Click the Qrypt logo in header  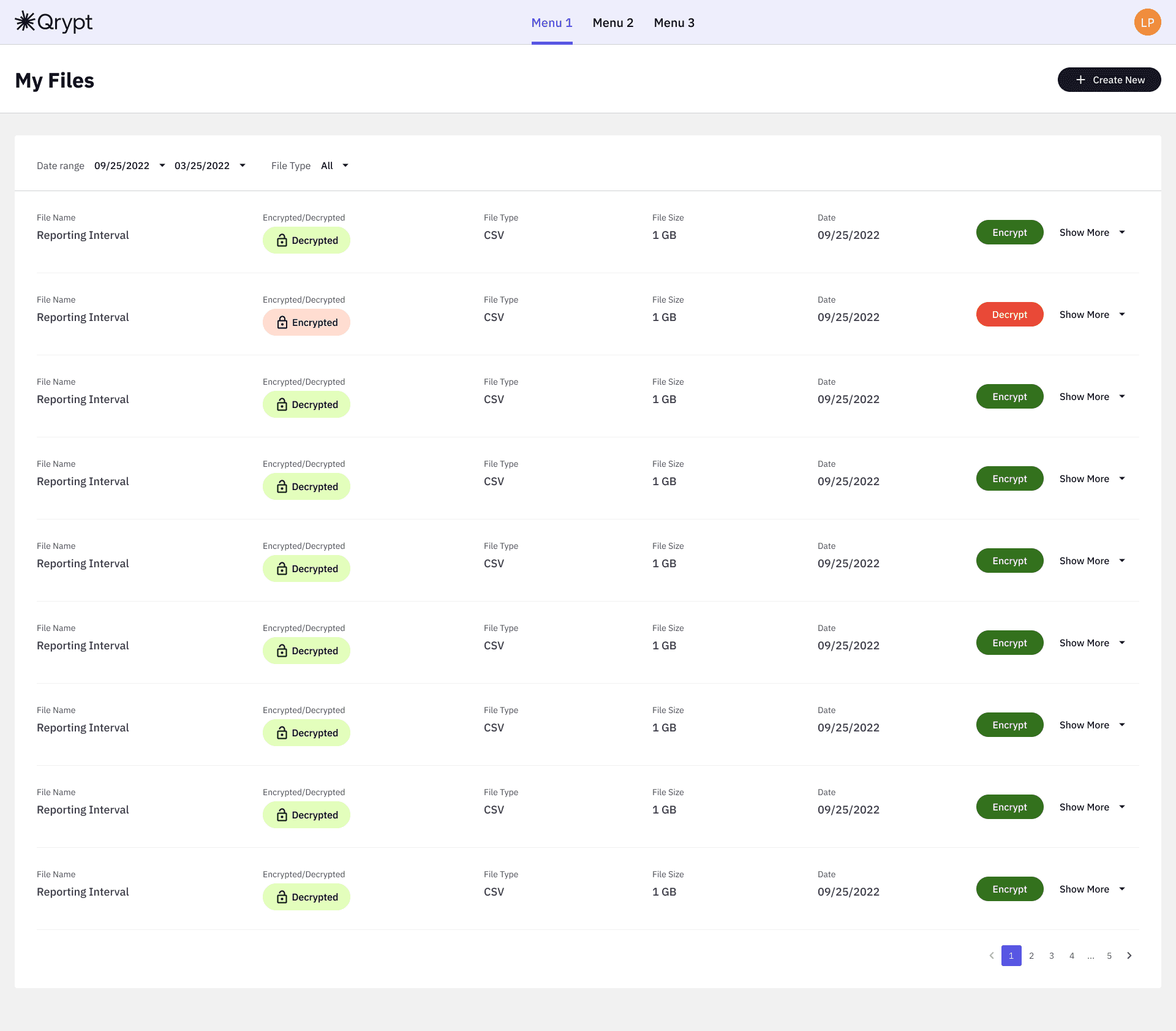click(x=54, y=22)
